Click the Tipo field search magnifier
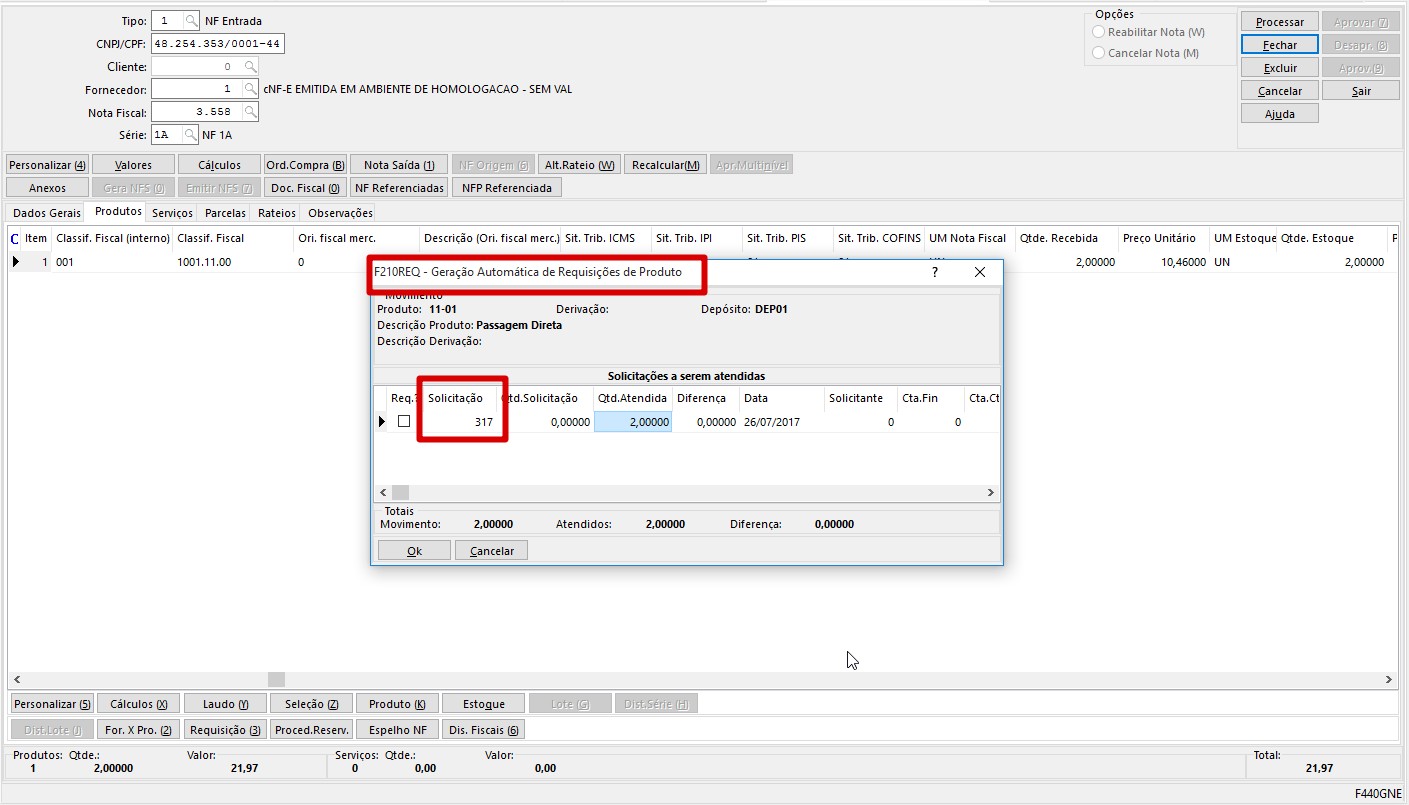This screenshot has height=805, width=1409. [191, 21]
